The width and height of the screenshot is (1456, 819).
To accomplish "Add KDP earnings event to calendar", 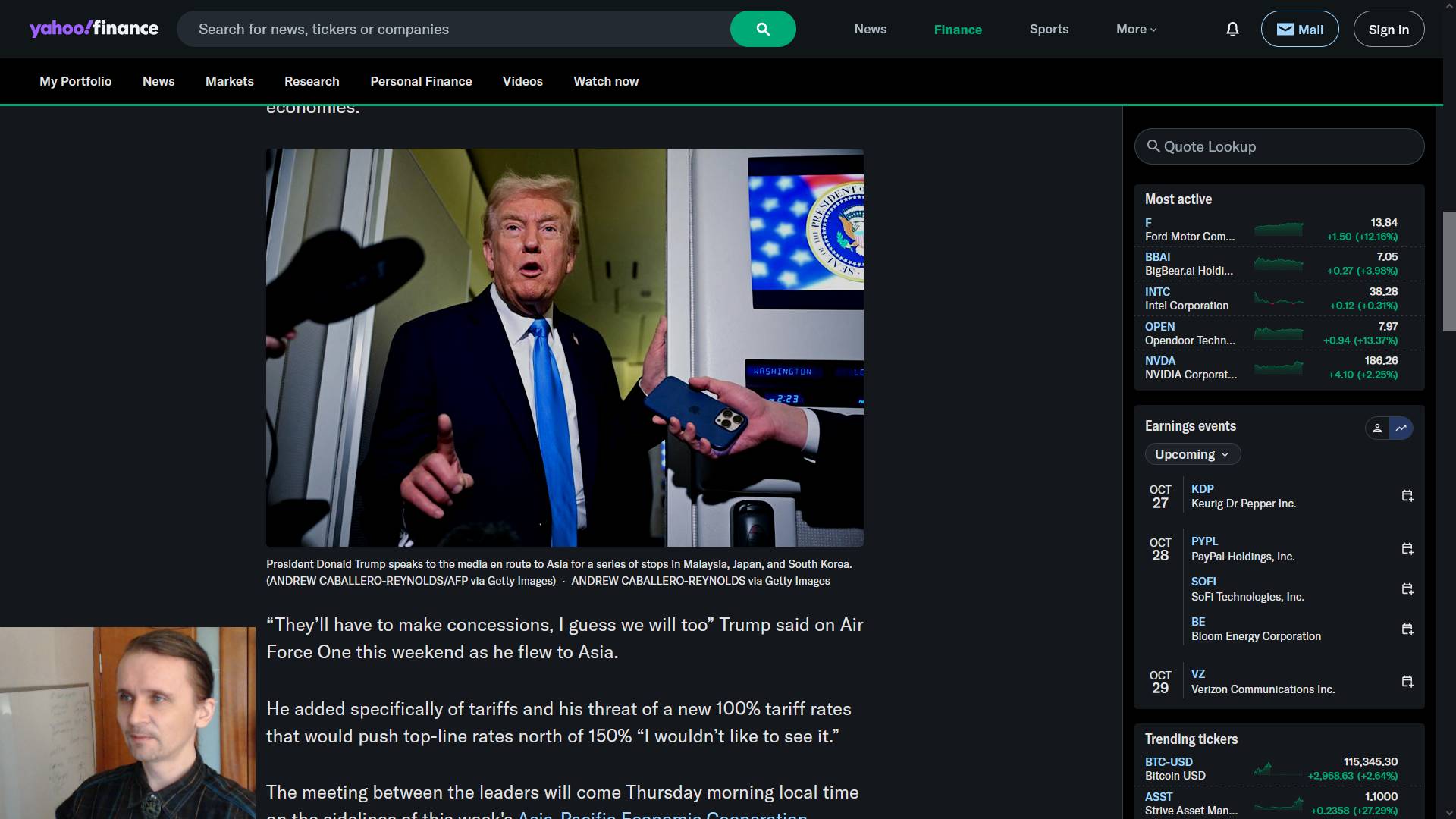I will point(1407,496).
